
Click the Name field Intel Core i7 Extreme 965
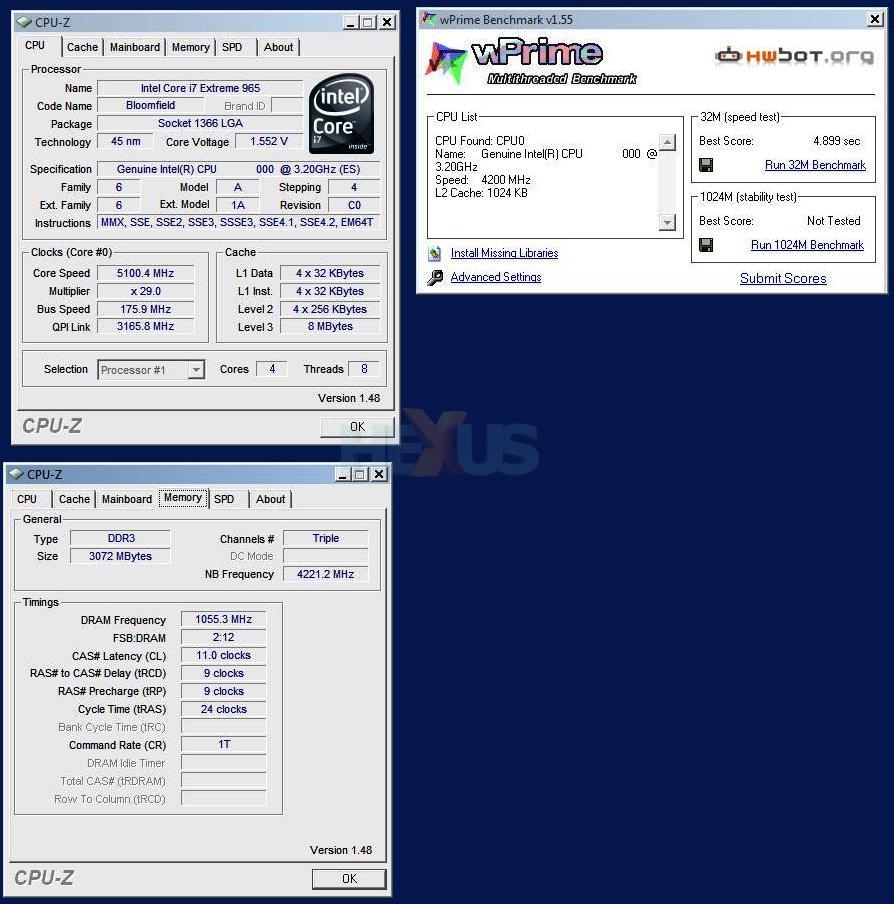click(200, 88)
